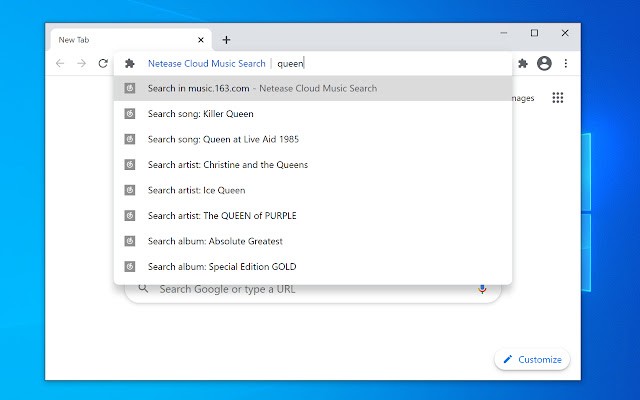
Task: Open a new tab with plus button
Action: [227, 40]
